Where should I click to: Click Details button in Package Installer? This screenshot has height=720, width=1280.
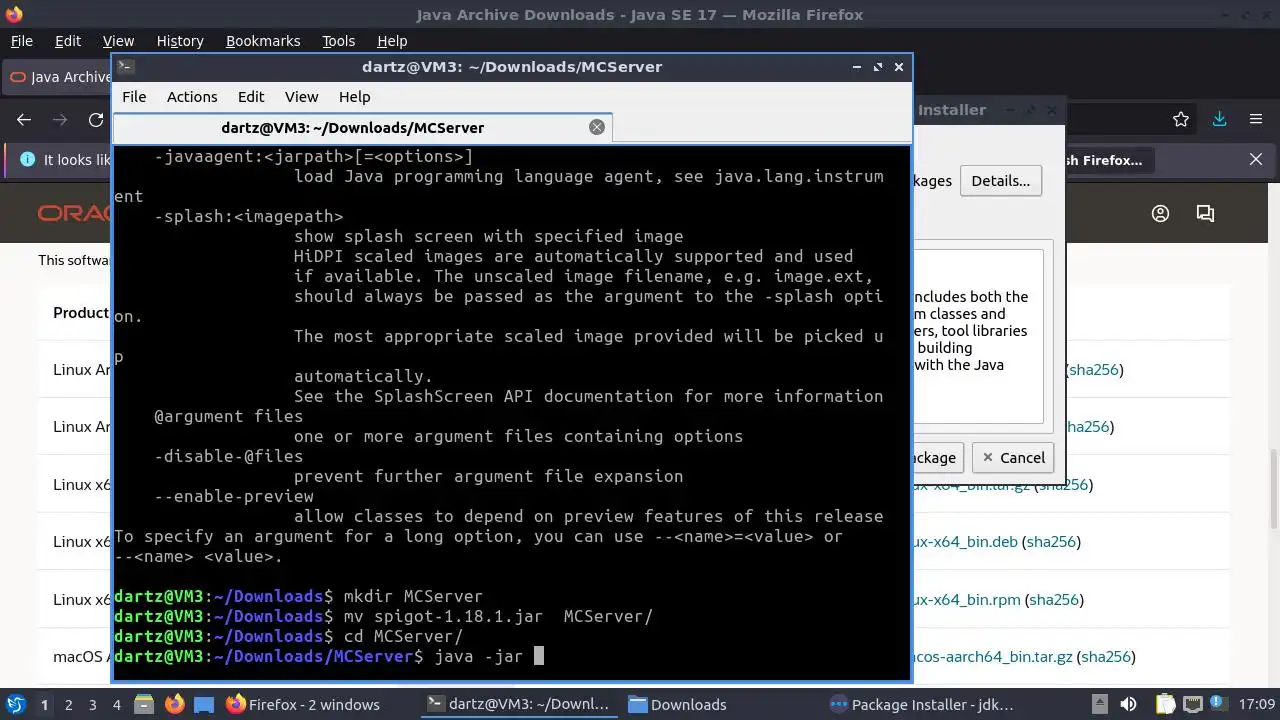click(1000, 181)
